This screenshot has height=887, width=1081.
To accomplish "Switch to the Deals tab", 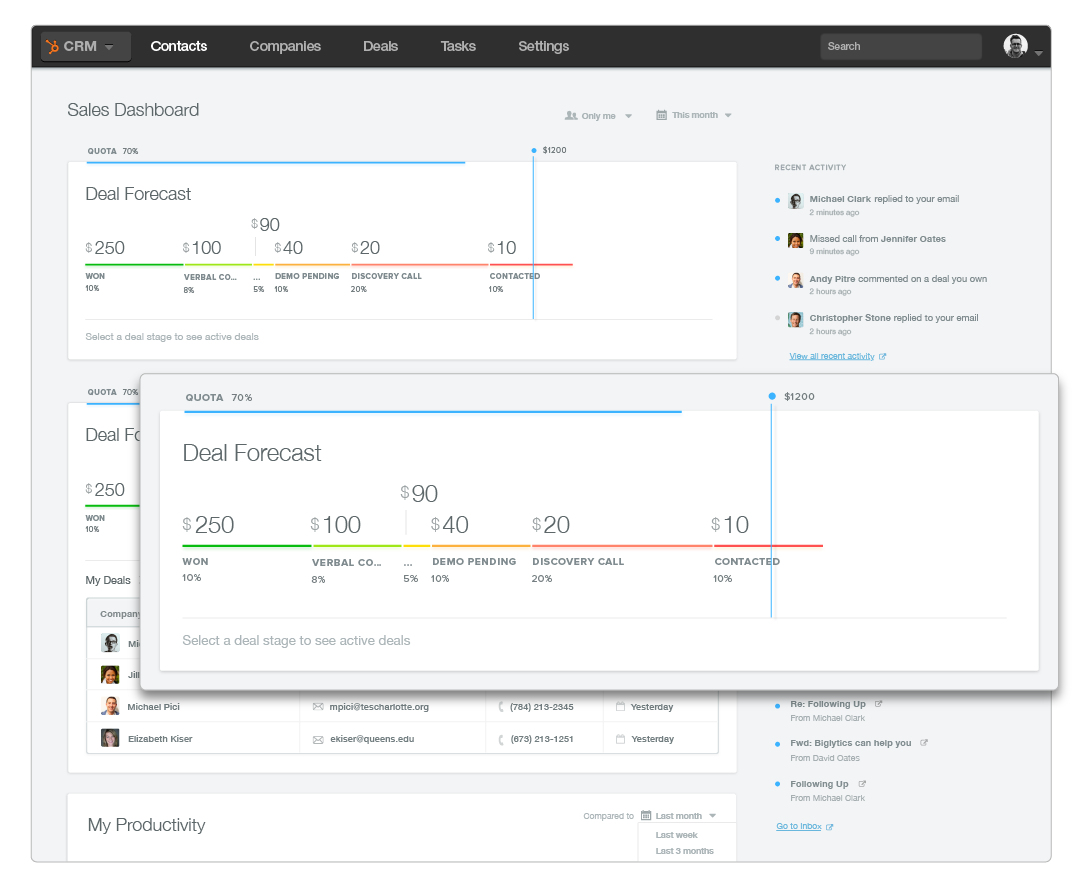I will click(380, 46).
